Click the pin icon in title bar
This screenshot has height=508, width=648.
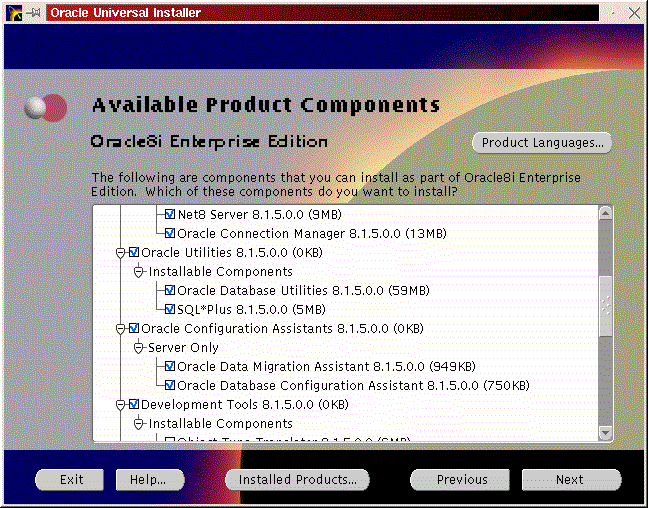click(34, 13)
